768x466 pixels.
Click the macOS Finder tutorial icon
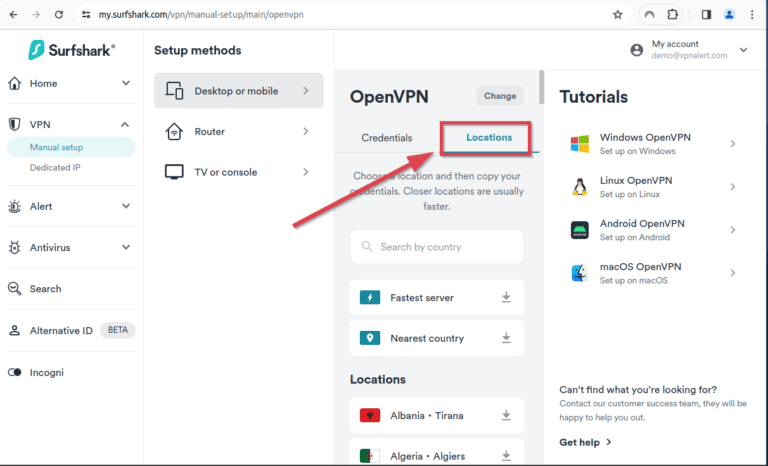coord(580,273)
